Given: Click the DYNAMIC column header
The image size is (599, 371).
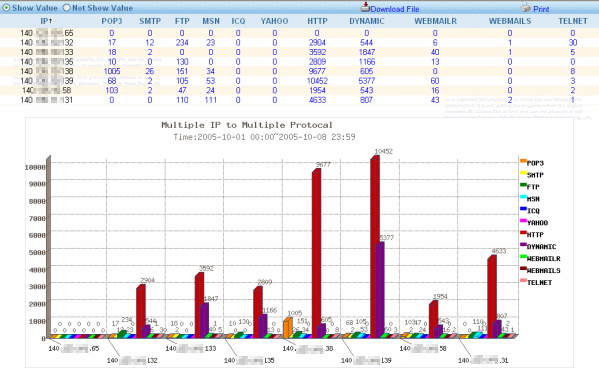Looking at the screenshot, I should (367, 21).
